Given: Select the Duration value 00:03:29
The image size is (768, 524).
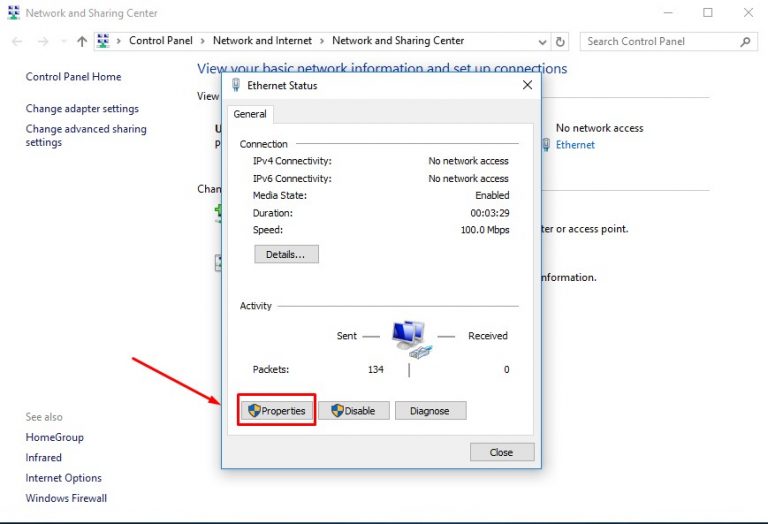Looking at the screenshot, I should (490, 213).
